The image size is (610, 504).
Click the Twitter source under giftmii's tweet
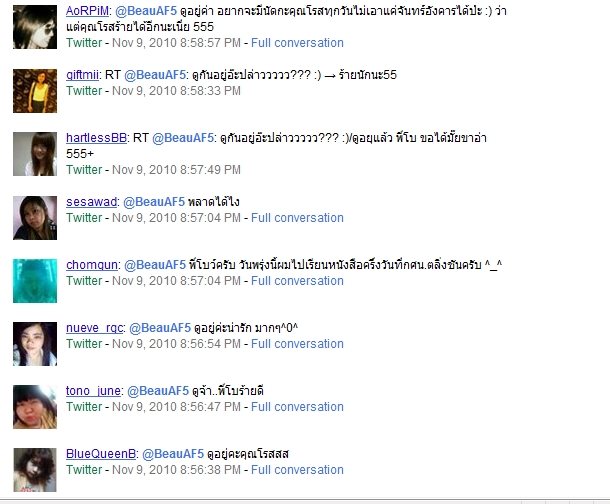84,91
